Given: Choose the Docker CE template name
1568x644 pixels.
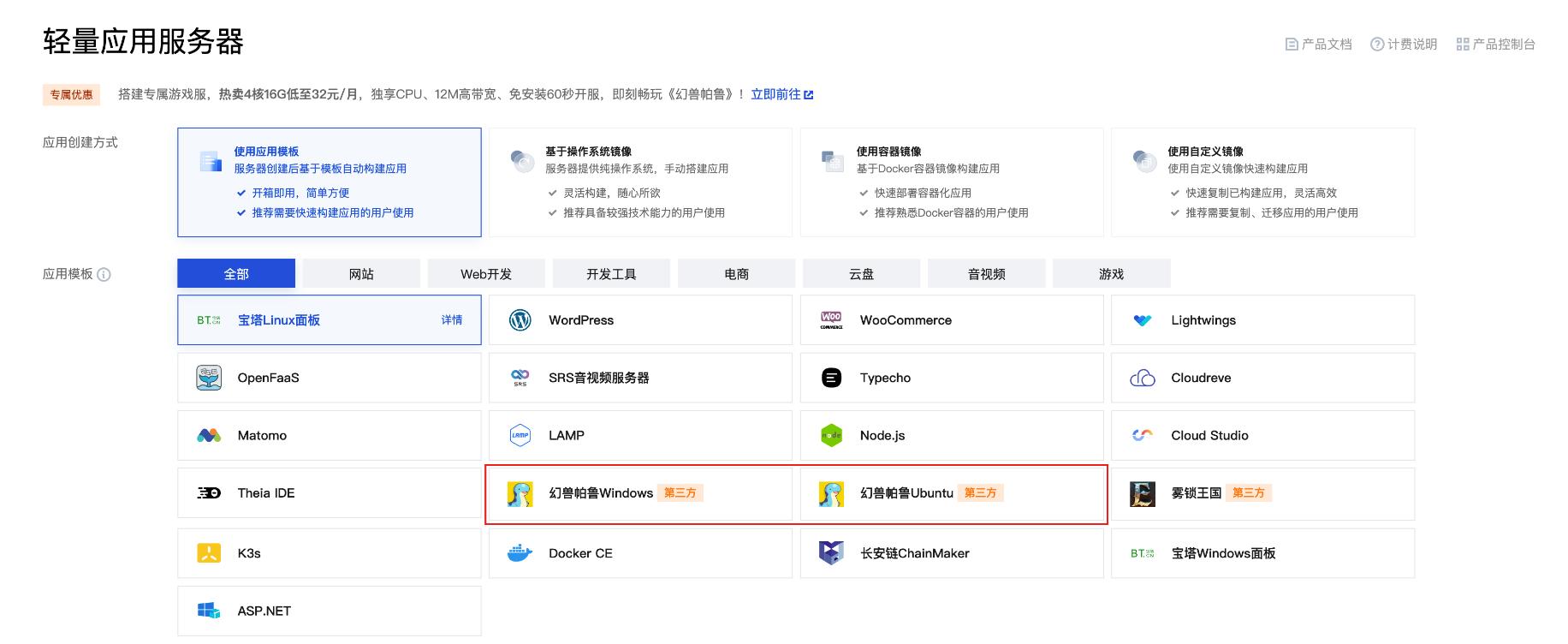Looking at the screenshot, I should [580, 553].
